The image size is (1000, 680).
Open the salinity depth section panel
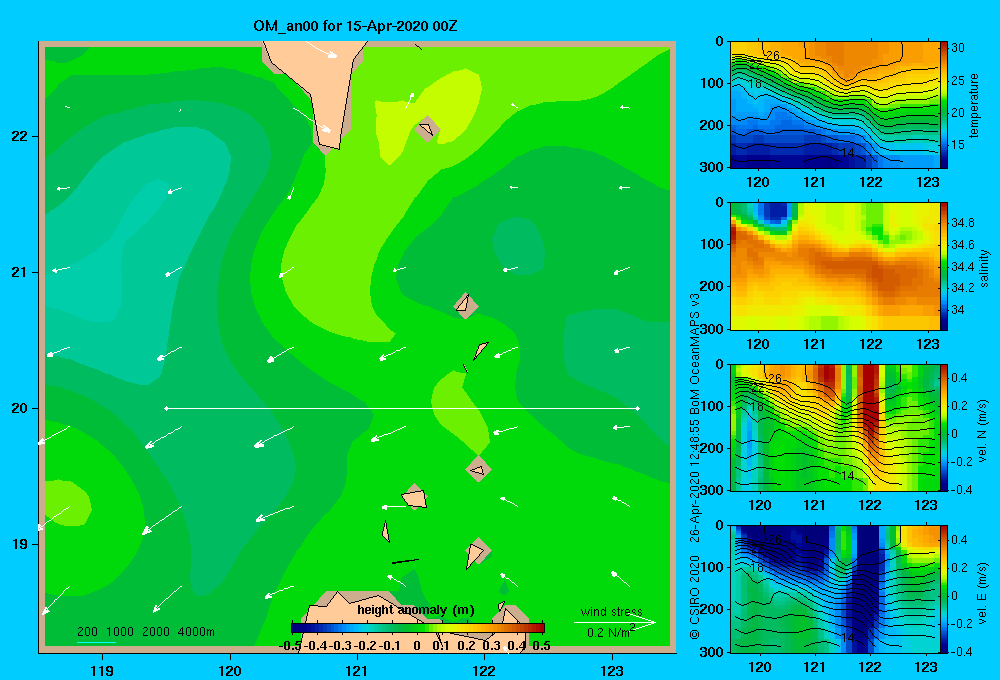click(x=835, y=267)
